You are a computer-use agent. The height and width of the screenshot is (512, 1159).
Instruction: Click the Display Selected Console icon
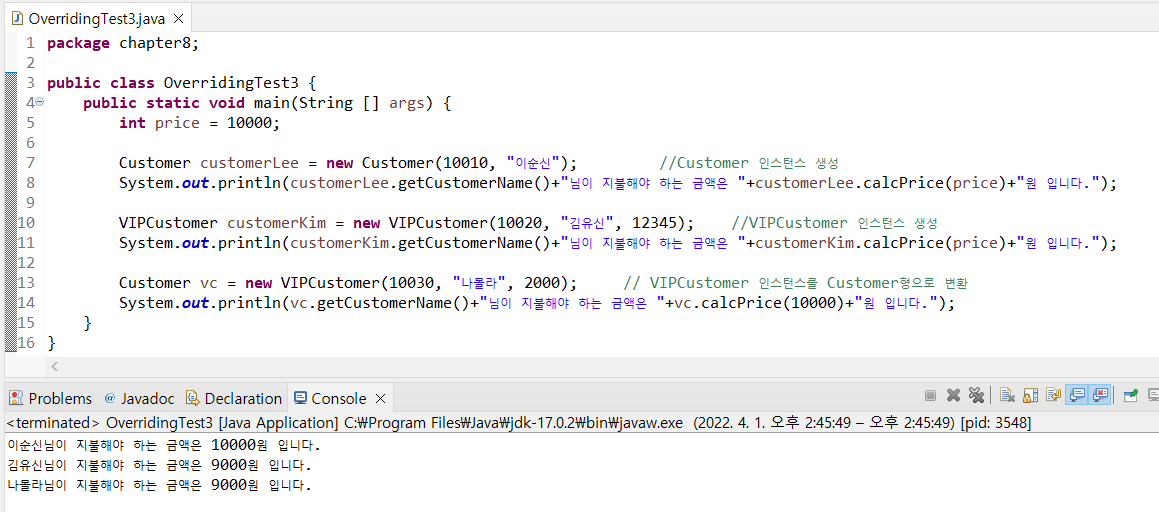(x=1153, y=396)
